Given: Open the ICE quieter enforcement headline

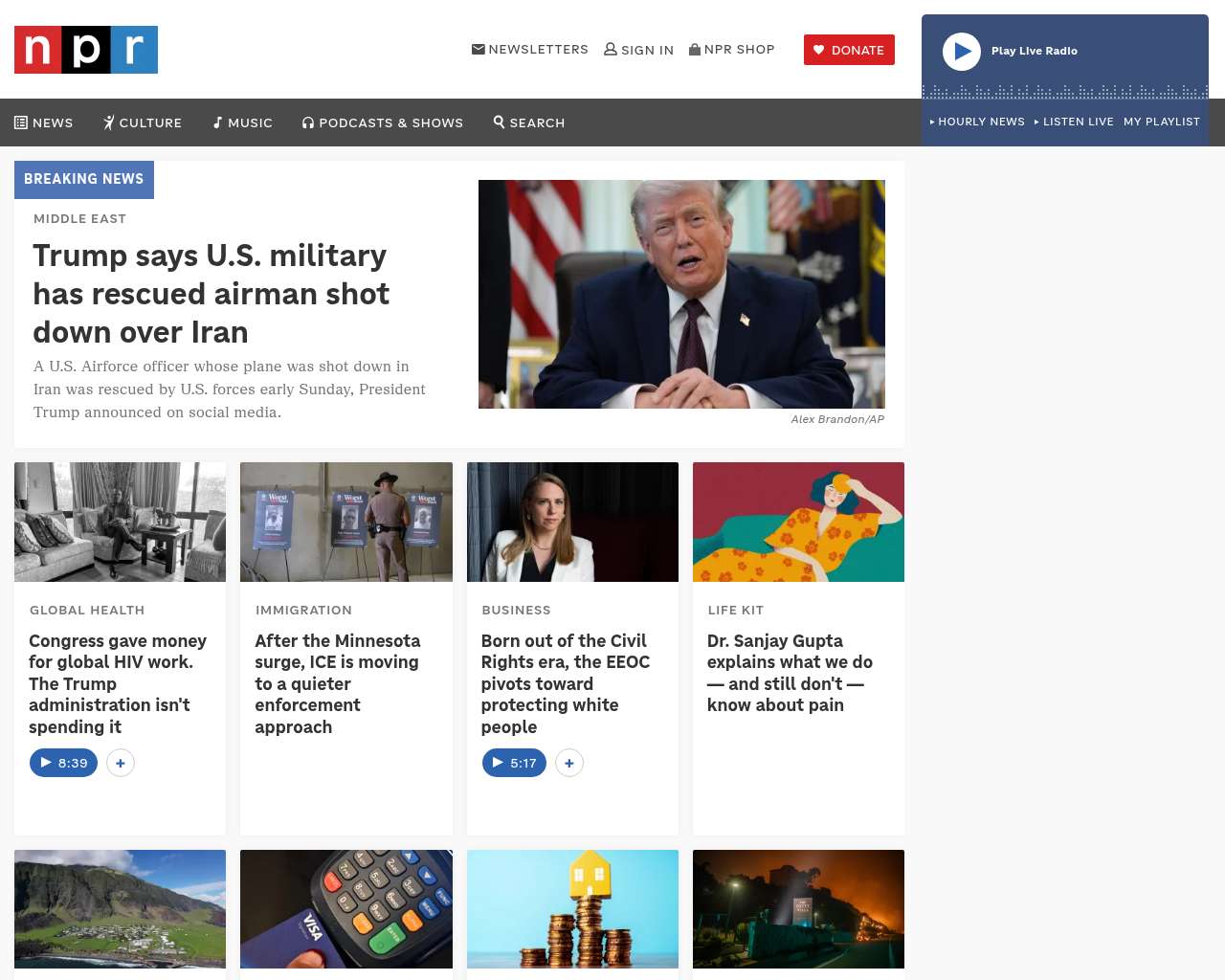Looking at the screenshot, I should coord(338,683).
